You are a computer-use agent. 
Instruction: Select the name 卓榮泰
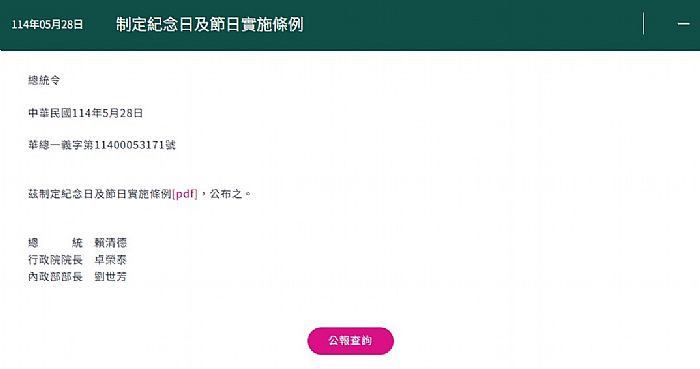point(110,260)
